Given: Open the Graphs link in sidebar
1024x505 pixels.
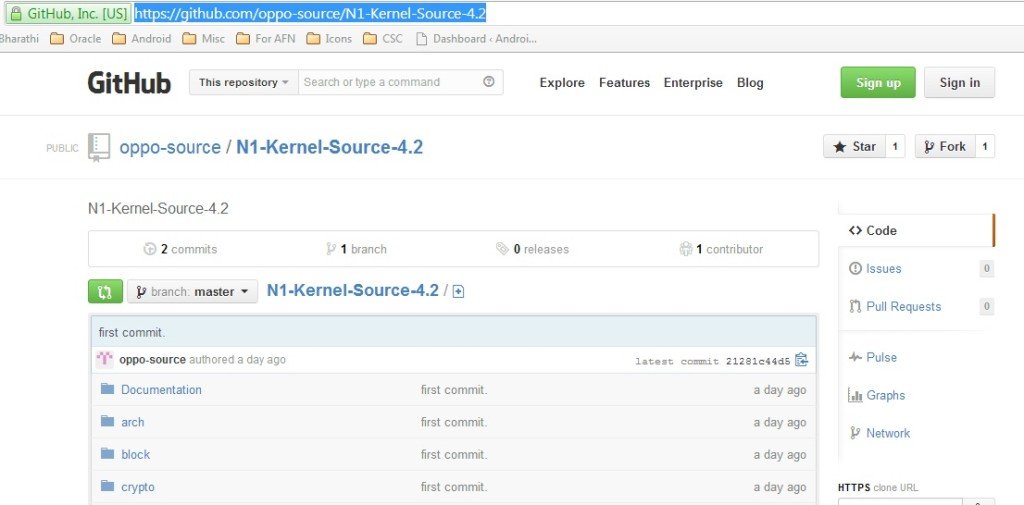Looking at the screenshot, I should [x=885, y=395].
